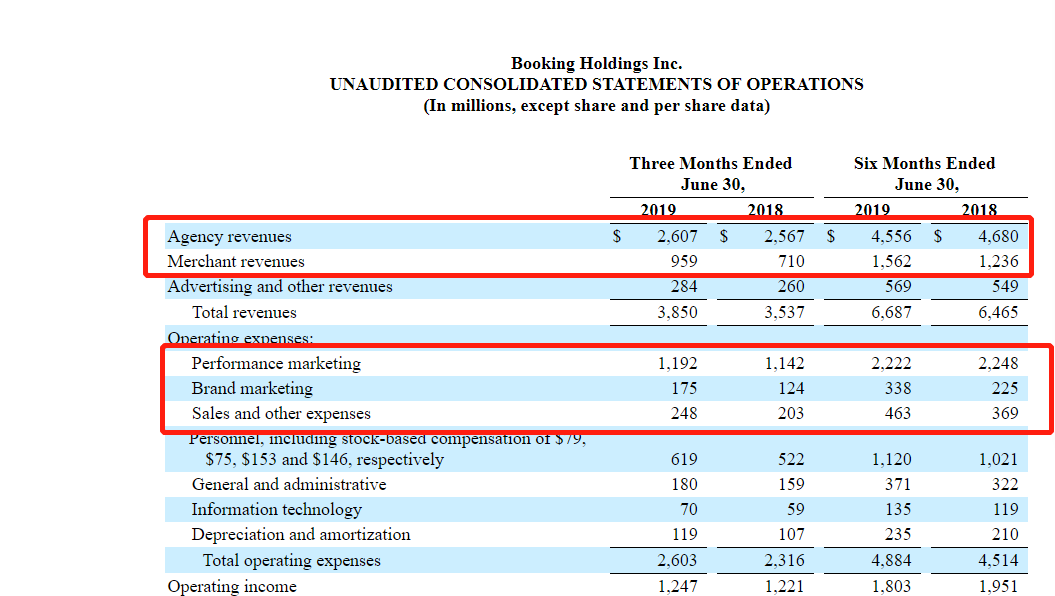
Task: Click Performance marketing value 1,142
Action: (785, 364)
